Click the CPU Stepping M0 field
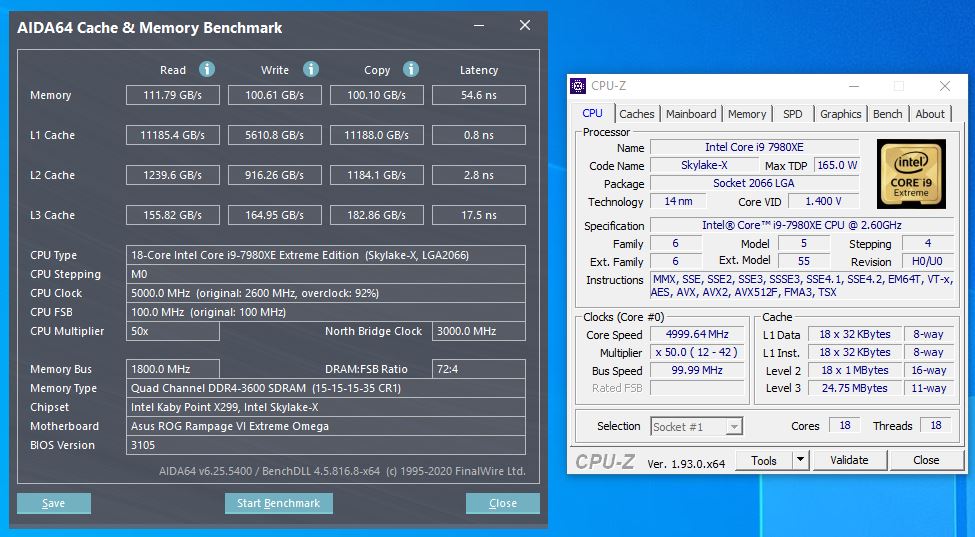This screenshot has width=975, height=537. (326, 274)
